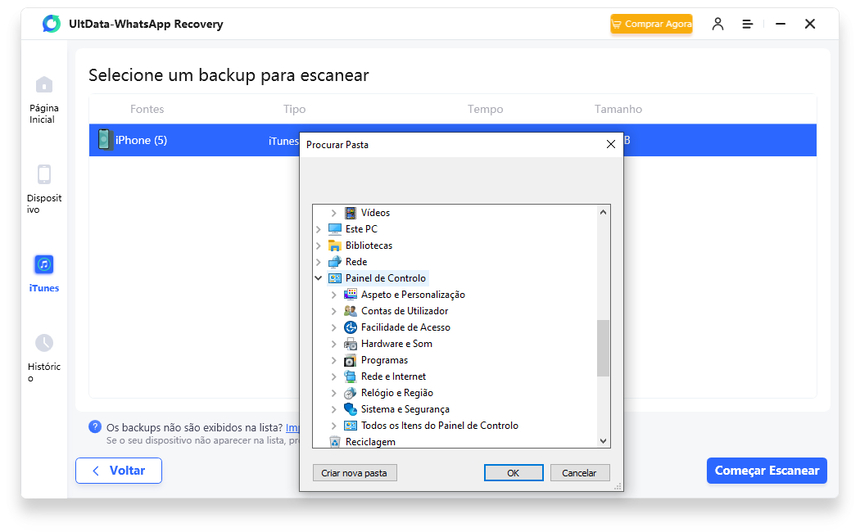Image resolution: width=860 pixels, height=532 pixels.
Task: Click the Programas icon
Action: 350,360
